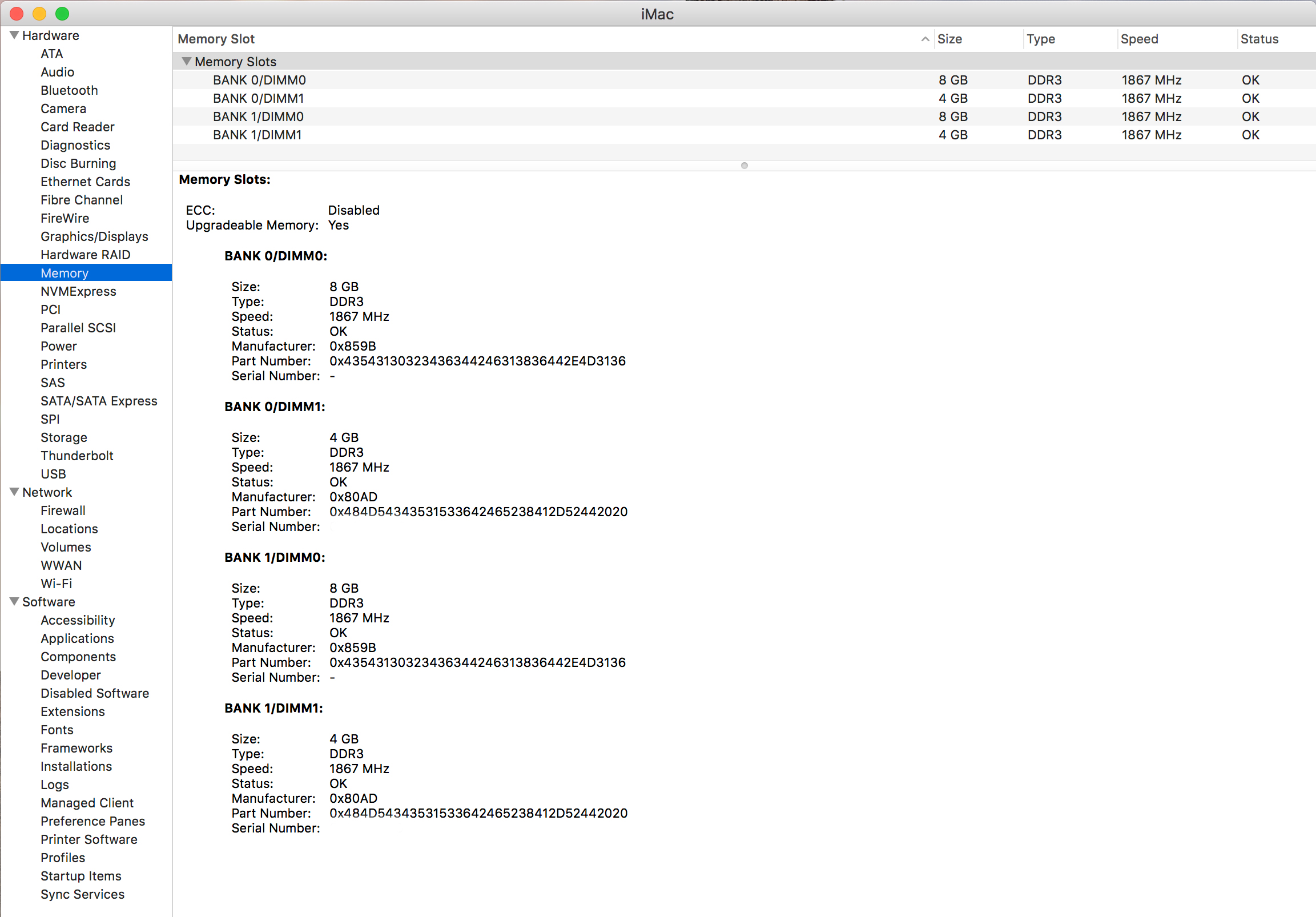Select the BANK 1/DIMM0 row
The height and width of the screenshot is (917, 1316).
(x=258, y=117)
